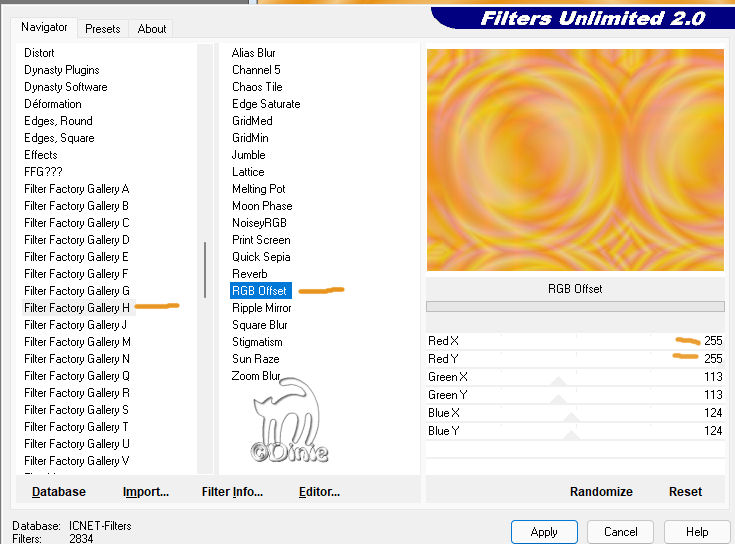Viewport: 735px width, 544px height.
Task: Choose the Jumble filter
Action: pos(248,155)
